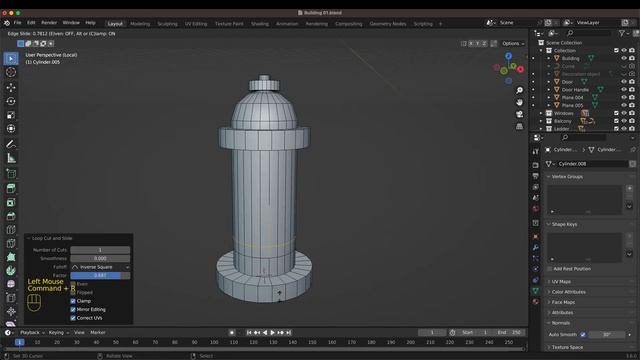Select the Poly Build tool
The width and height of the screenshot is (640, 360).
point(11,257)
